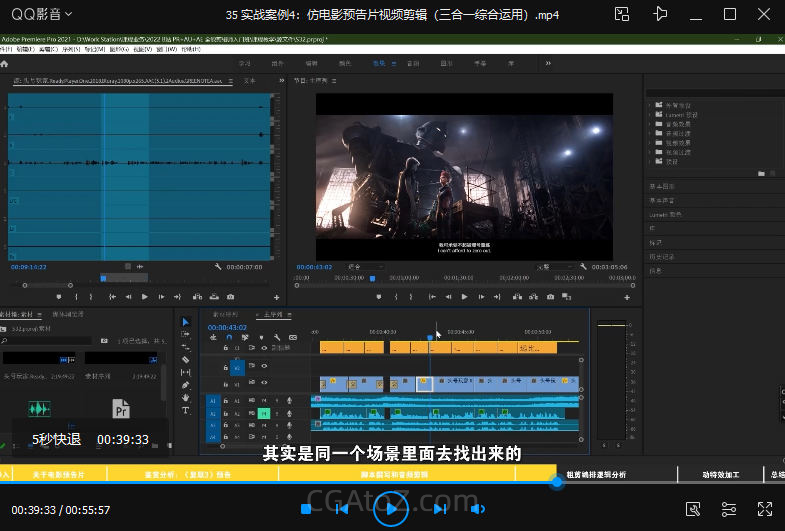The width and height of the screenshot is (785, 531).
Task: Expand the Lumetri presets folder in the Effects panel
Action: pos(650,114)
